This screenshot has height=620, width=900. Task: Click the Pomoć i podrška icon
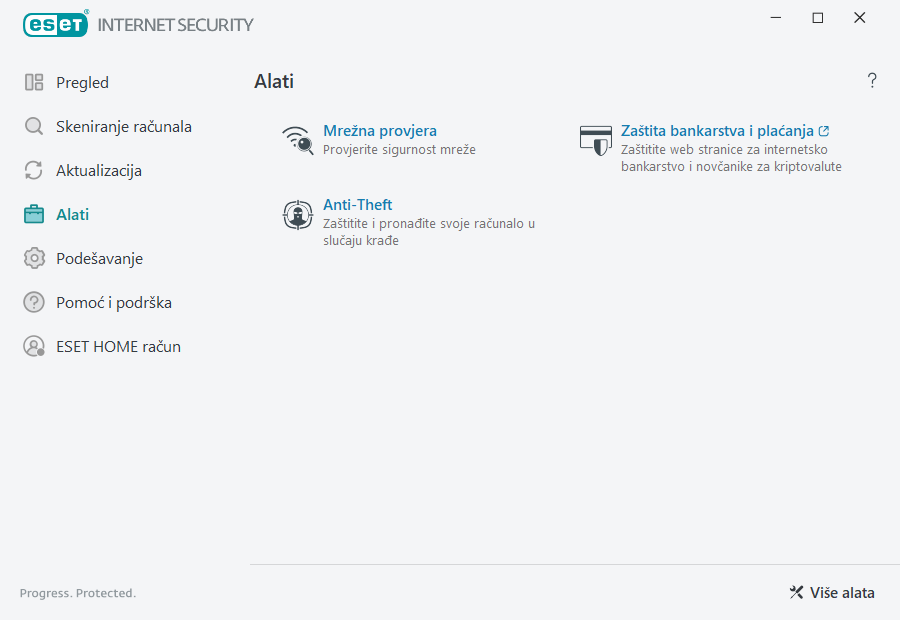coord(34,302)
